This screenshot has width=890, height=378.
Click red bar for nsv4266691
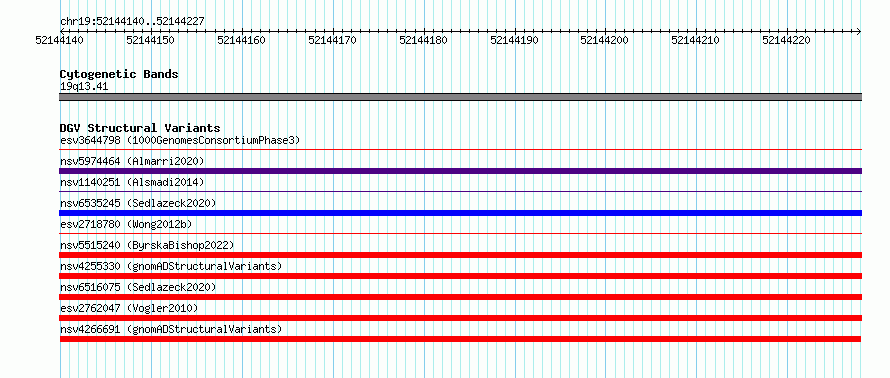point(460,339)
